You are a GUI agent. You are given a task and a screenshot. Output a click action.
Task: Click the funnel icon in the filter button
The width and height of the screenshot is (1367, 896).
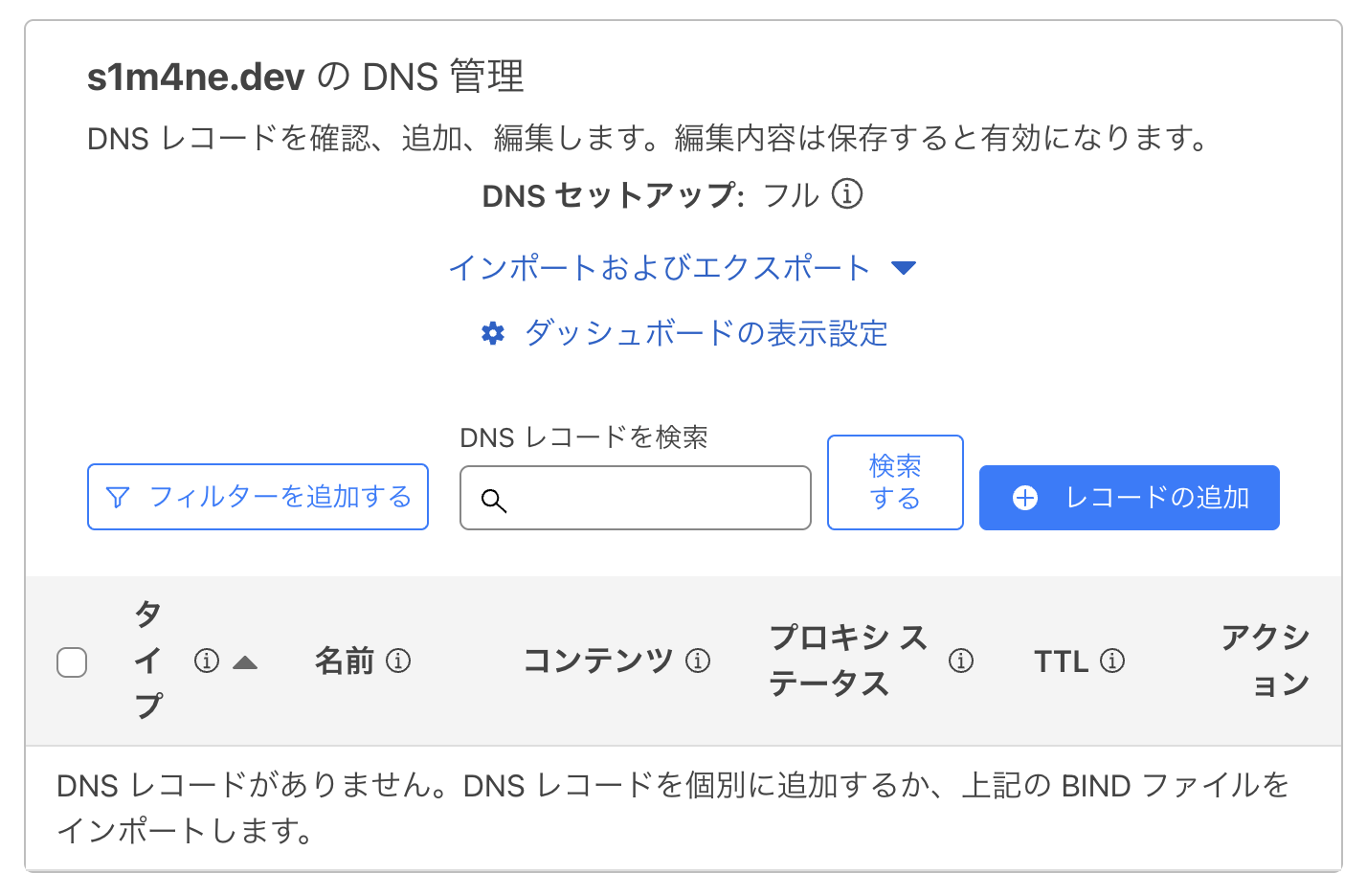(x=118, y=498)
